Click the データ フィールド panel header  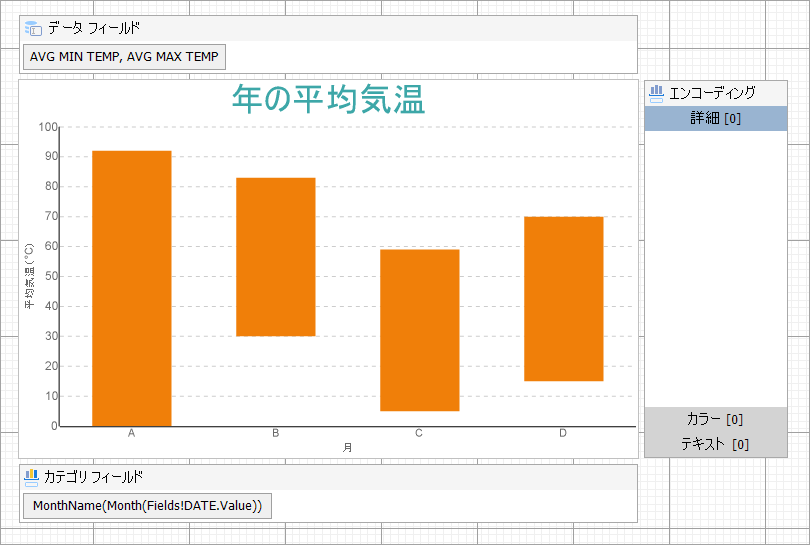tap(94, 28)
